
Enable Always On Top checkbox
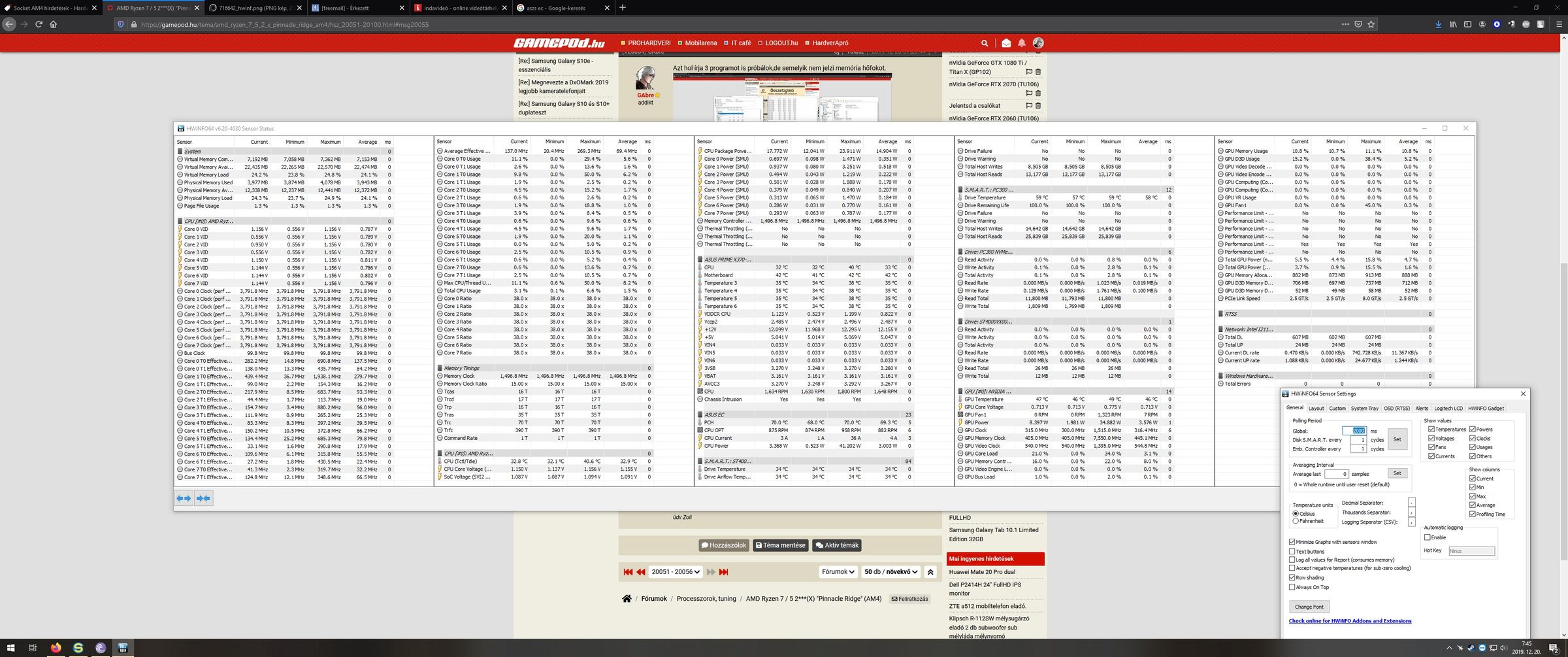pos(1292,587)
